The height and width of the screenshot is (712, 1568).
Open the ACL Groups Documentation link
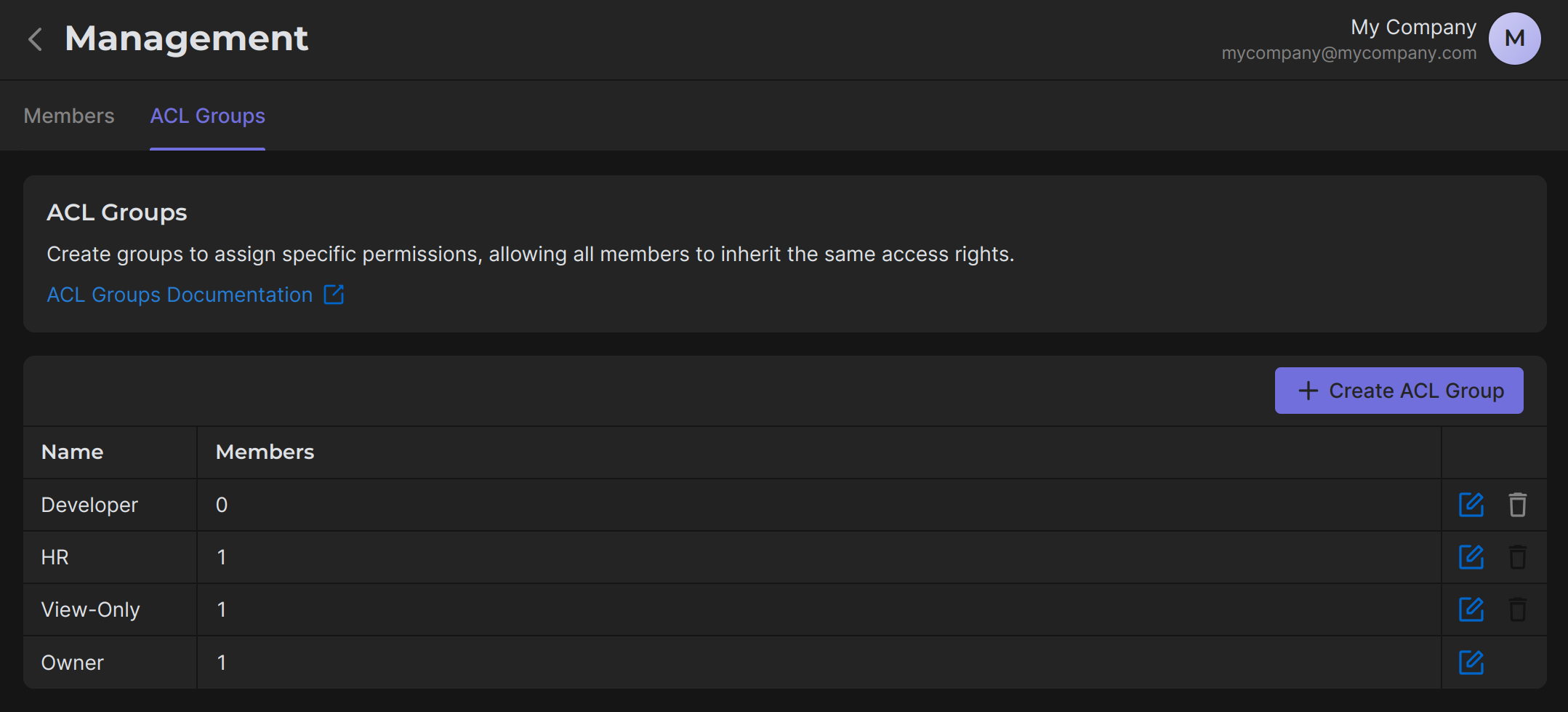pos(180,295)
